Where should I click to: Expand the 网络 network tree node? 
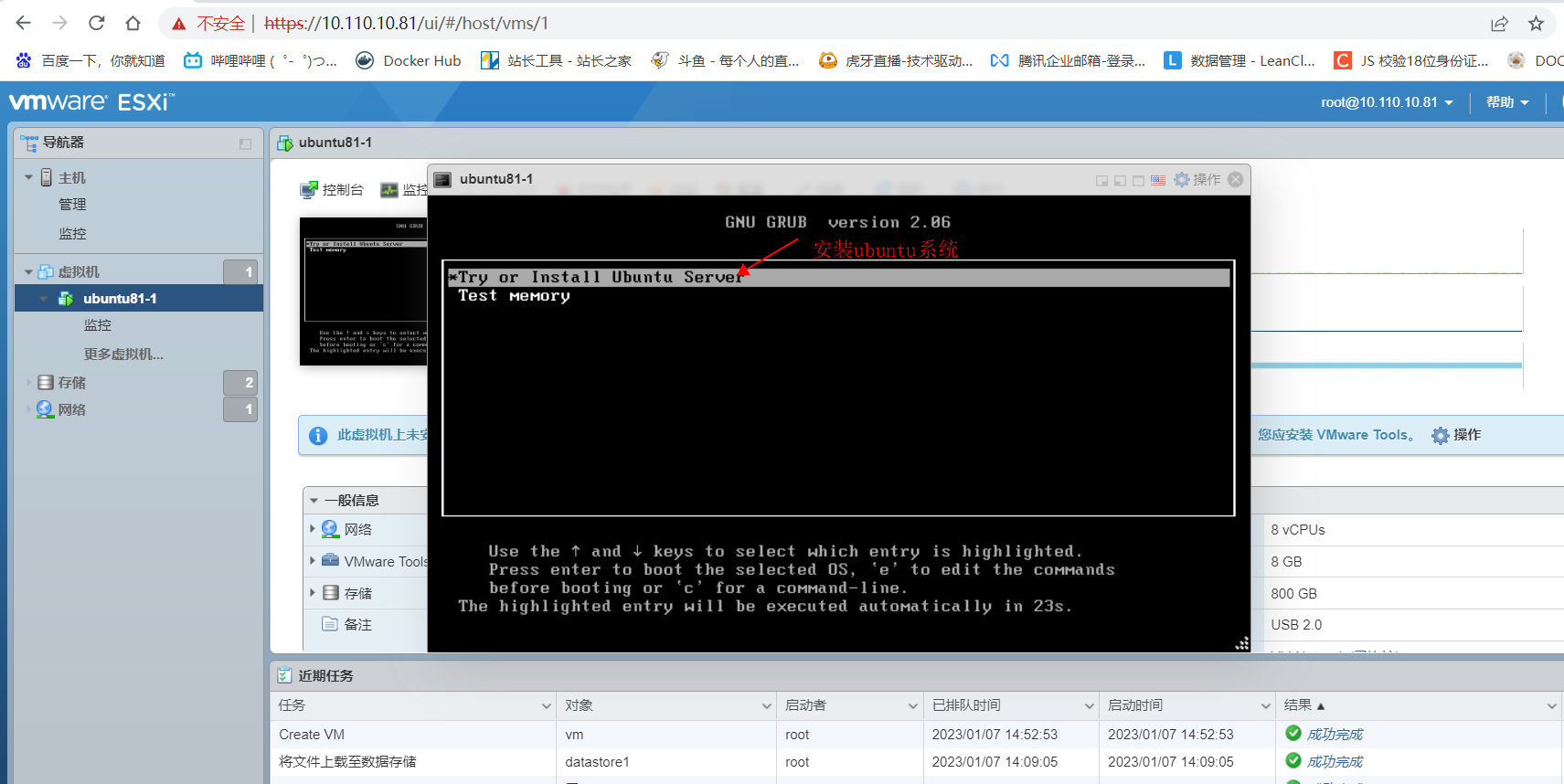(28, 409)
